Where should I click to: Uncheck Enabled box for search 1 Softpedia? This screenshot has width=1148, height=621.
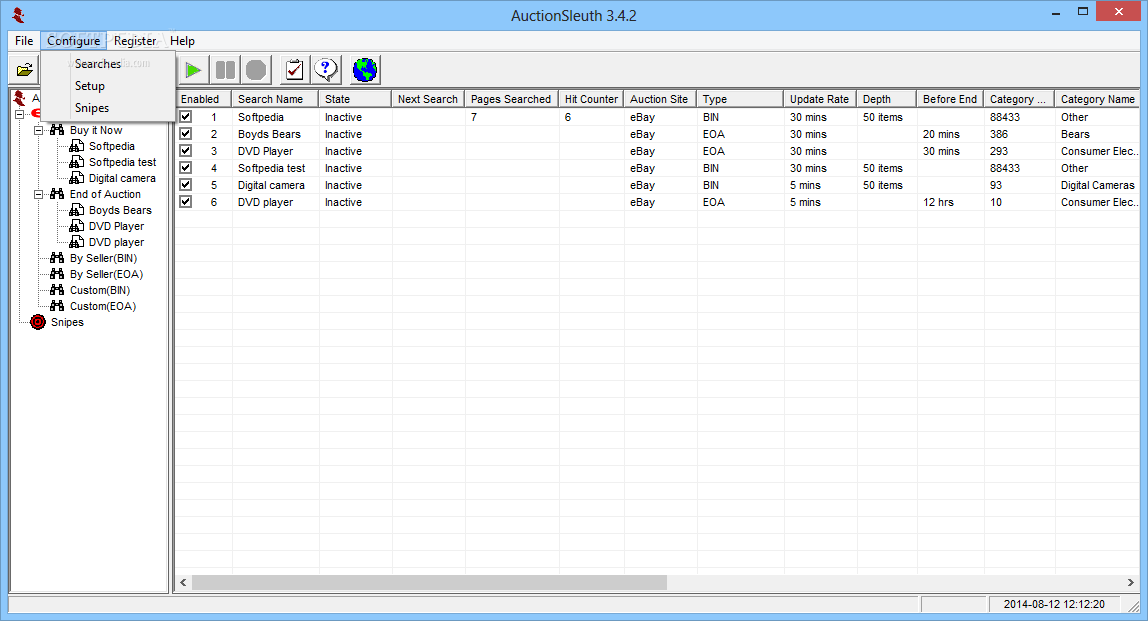(x=186, y=116)
